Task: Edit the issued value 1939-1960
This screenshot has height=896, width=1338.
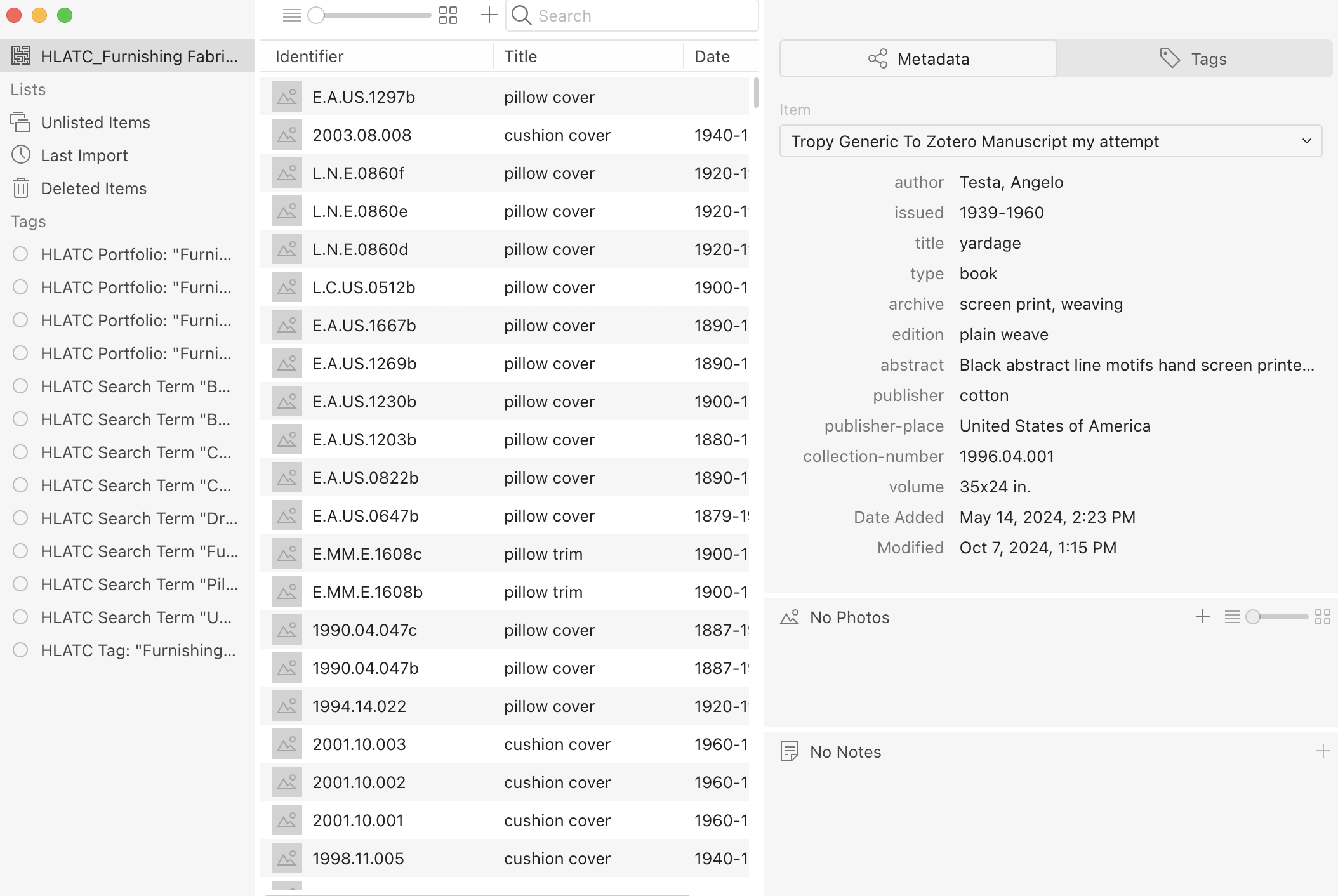Action: coord(1002,213)
